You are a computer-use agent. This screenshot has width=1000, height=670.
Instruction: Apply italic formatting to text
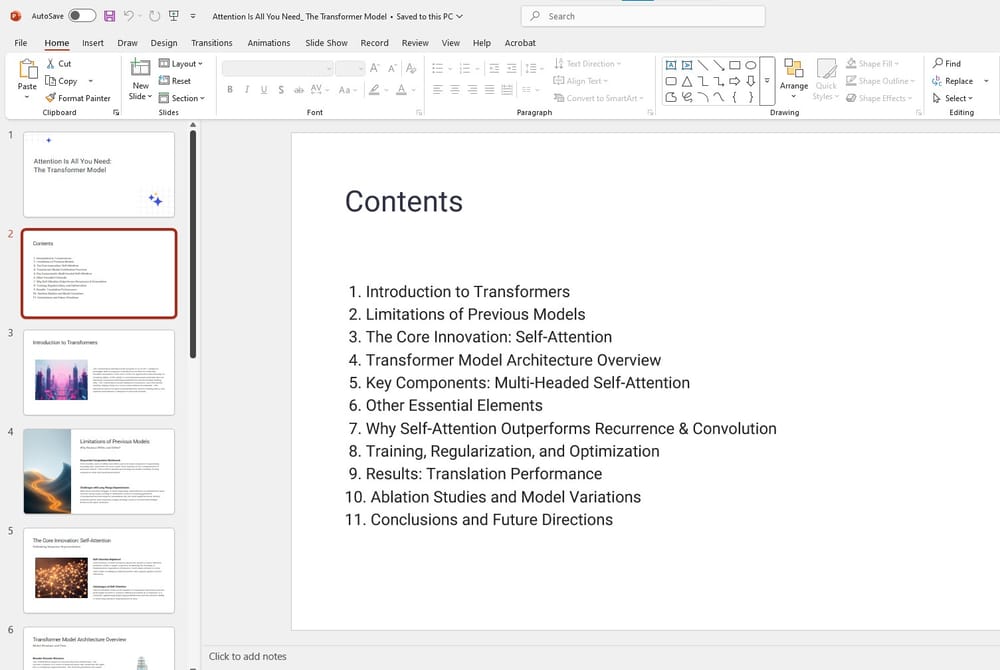pyautogui.click(x=245, y=89)
